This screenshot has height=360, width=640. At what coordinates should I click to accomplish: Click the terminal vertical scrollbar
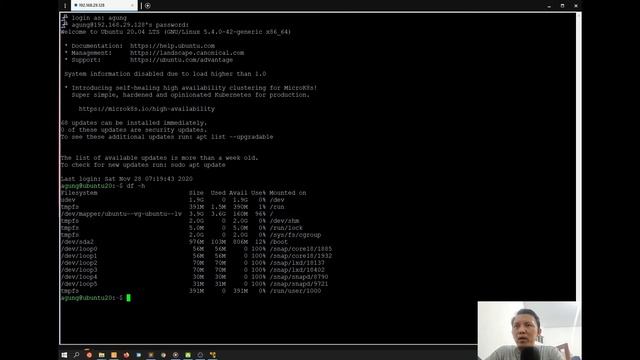(x=578, y=157)
